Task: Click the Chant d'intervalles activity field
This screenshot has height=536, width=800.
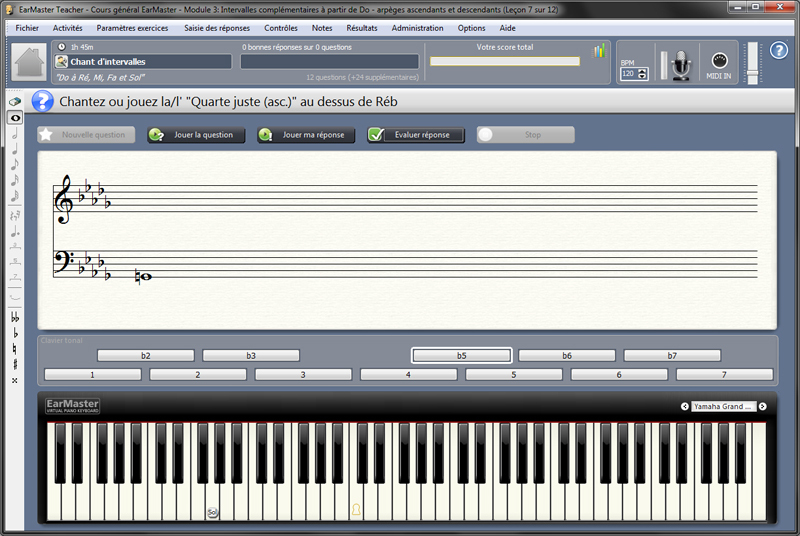Action: pos(143,62)
